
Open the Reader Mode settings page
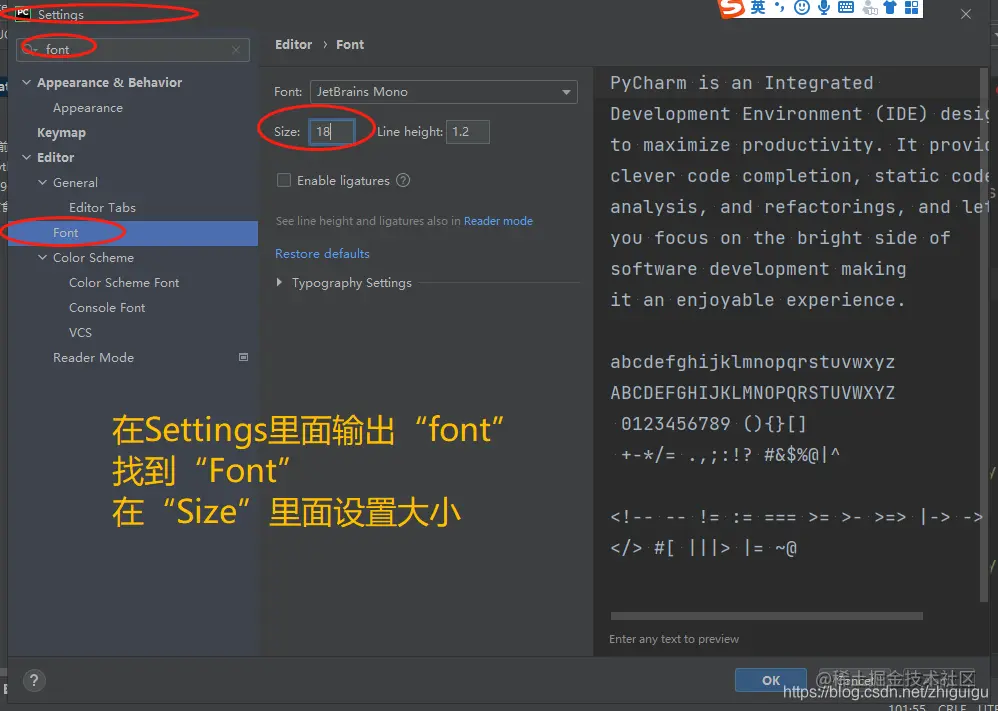tap(94, 358)
